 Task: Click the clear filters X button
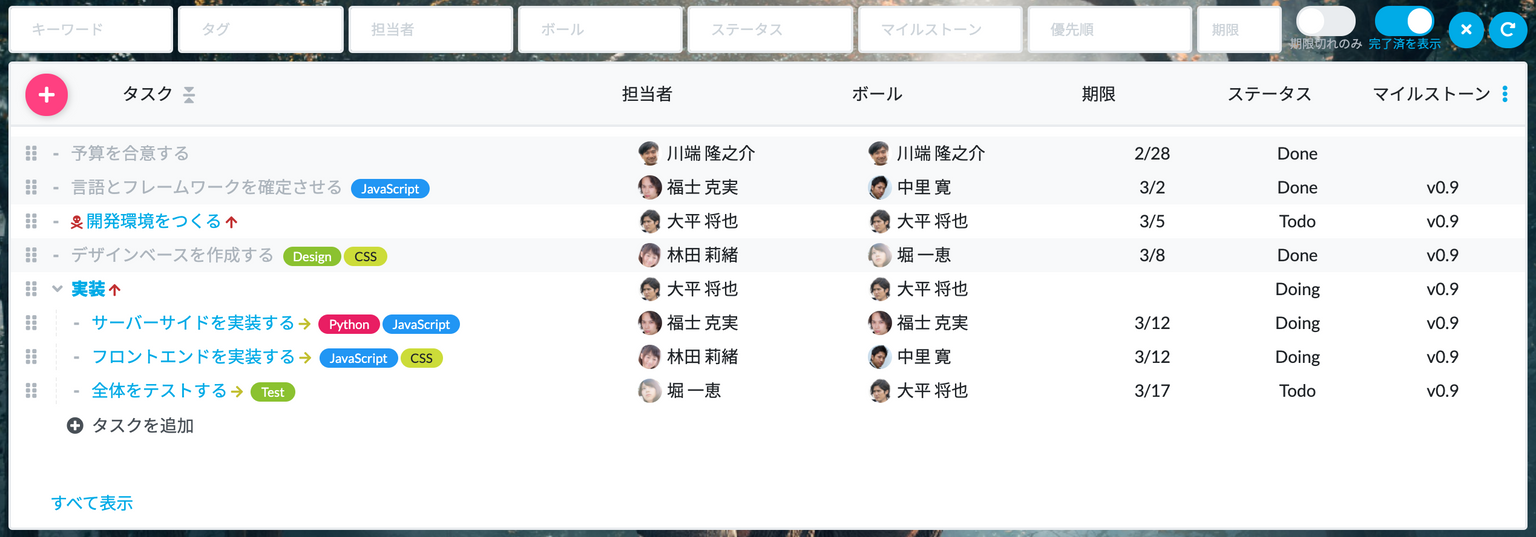pos(1466,30)
